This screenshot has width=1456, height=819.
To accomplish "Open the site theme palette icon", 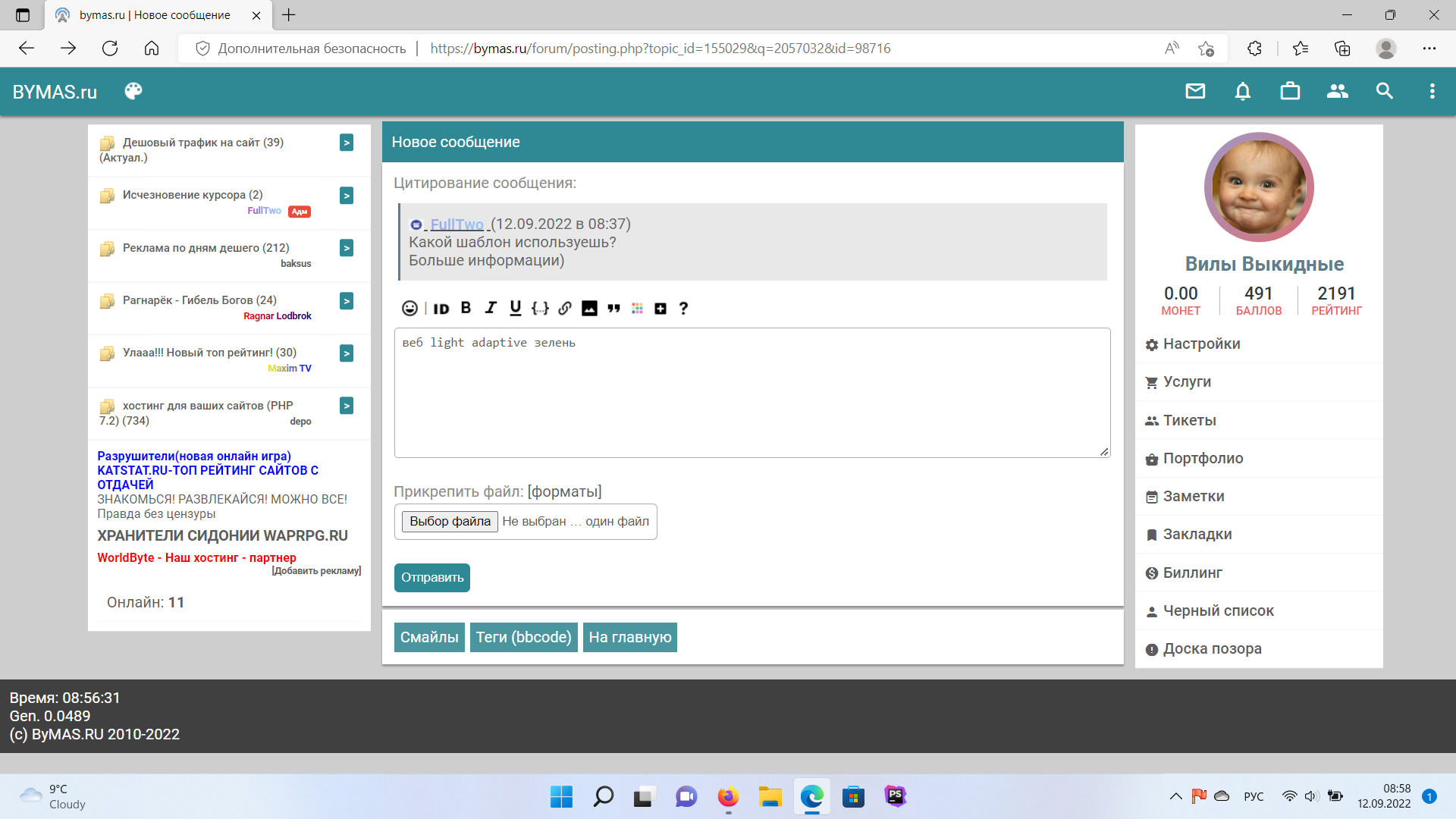I will click(133, 91).
